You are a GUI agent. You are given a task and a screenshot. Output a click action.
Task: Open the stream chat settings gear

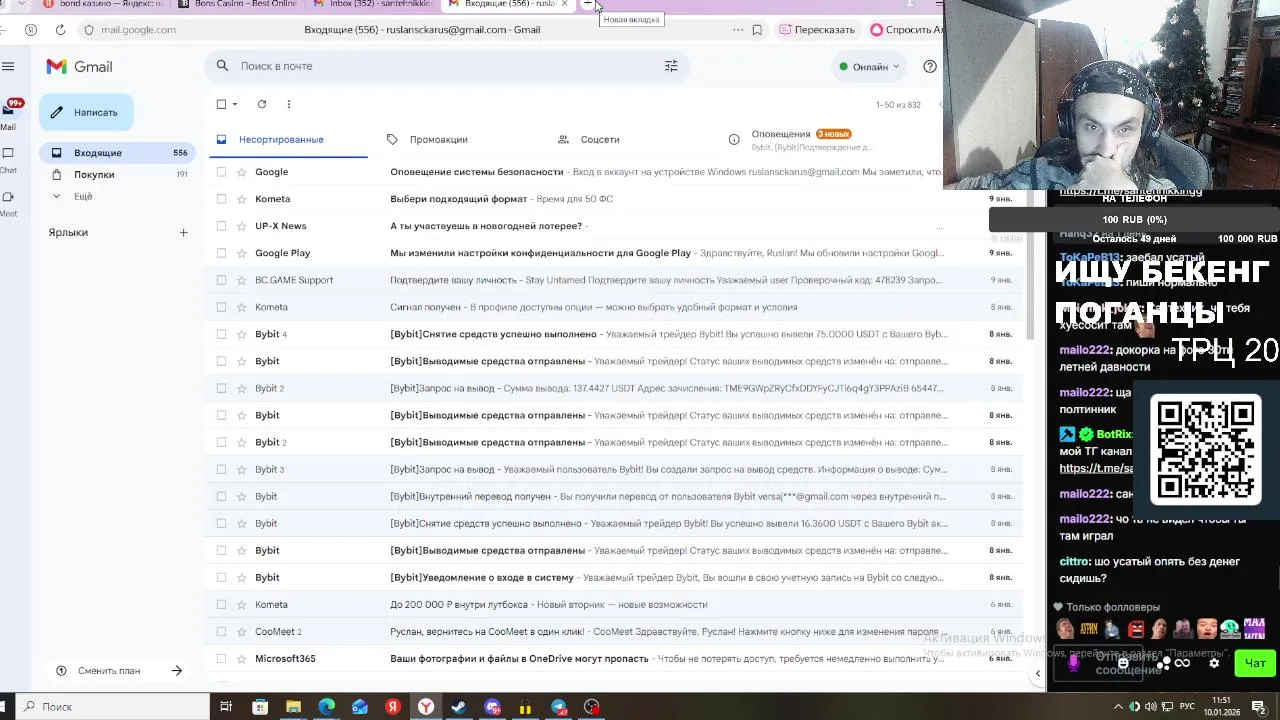1214,663
